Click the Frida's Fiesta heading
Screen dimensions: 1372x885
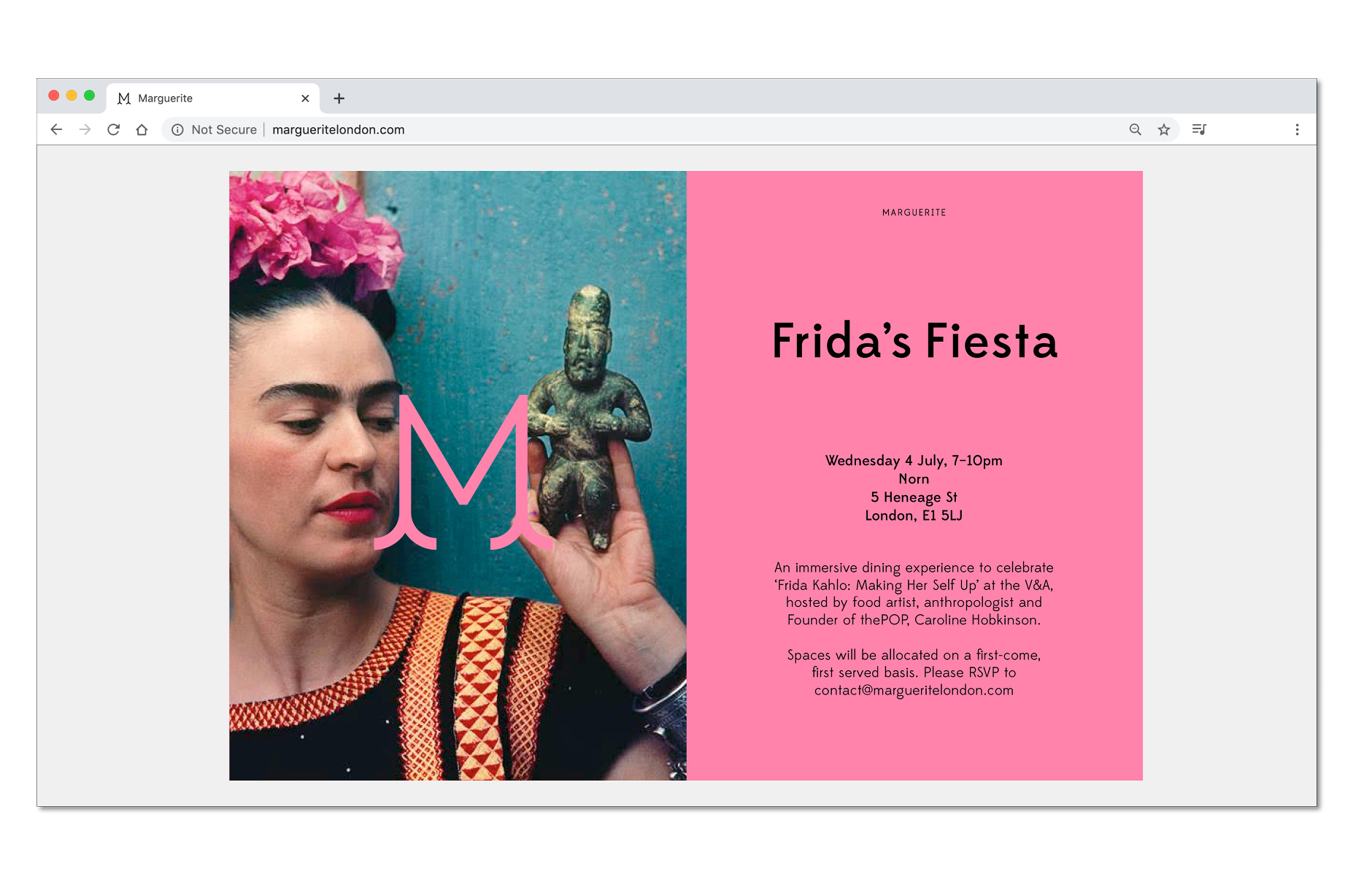(914, 341)
